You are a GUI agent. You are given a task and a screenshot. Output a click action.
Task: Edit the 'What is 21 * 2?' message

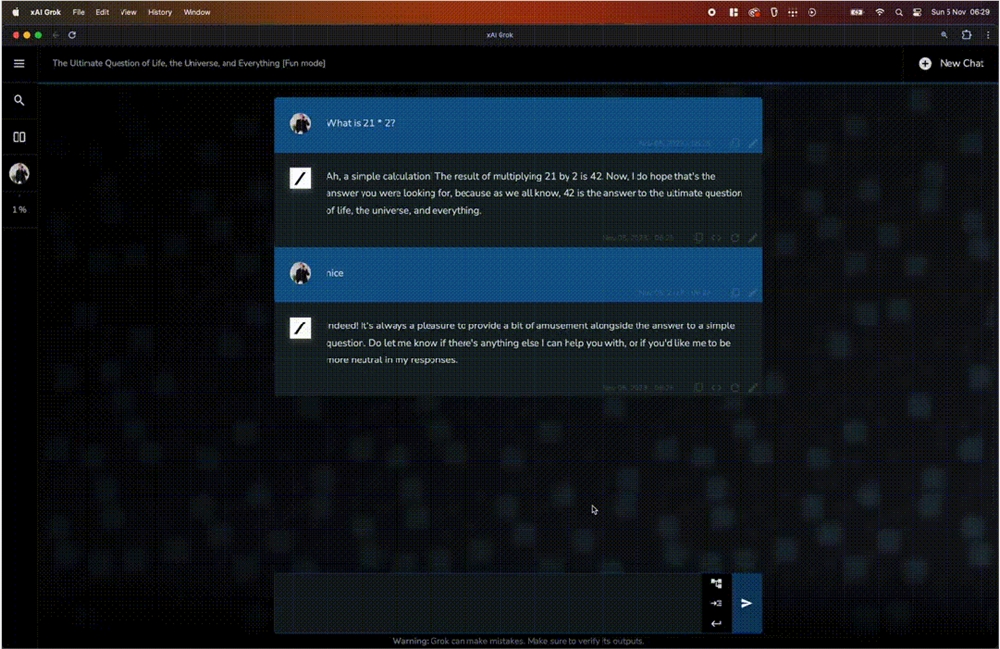[x=753, y=143]
